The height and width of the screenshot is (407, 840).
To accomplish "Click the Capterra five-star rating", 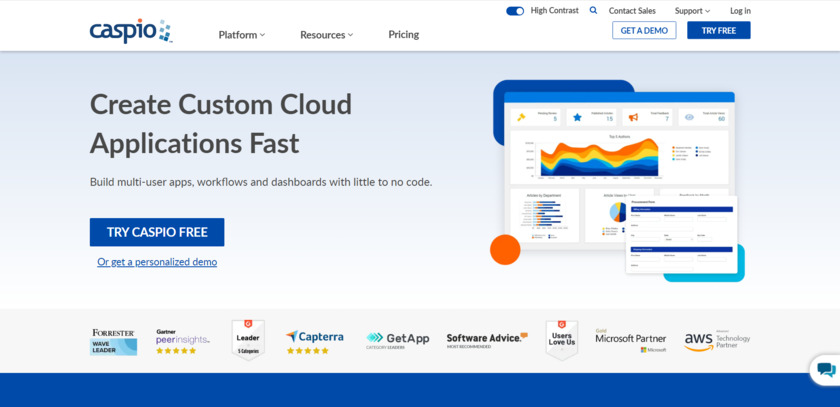I will click(308, 351).
